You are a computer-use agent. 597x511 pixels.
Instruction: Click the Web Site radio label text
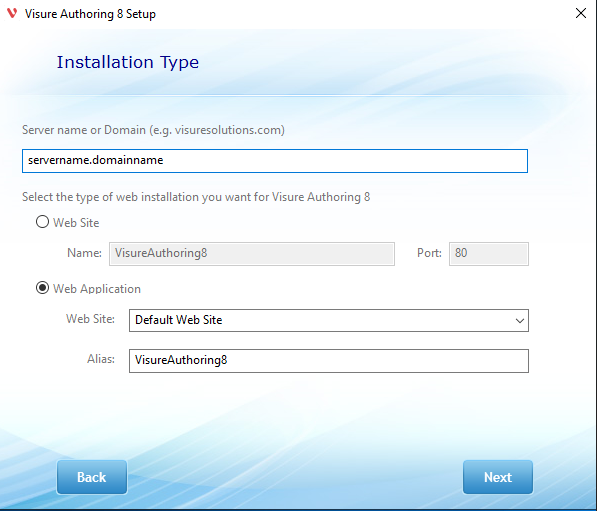tap(76, 223)
